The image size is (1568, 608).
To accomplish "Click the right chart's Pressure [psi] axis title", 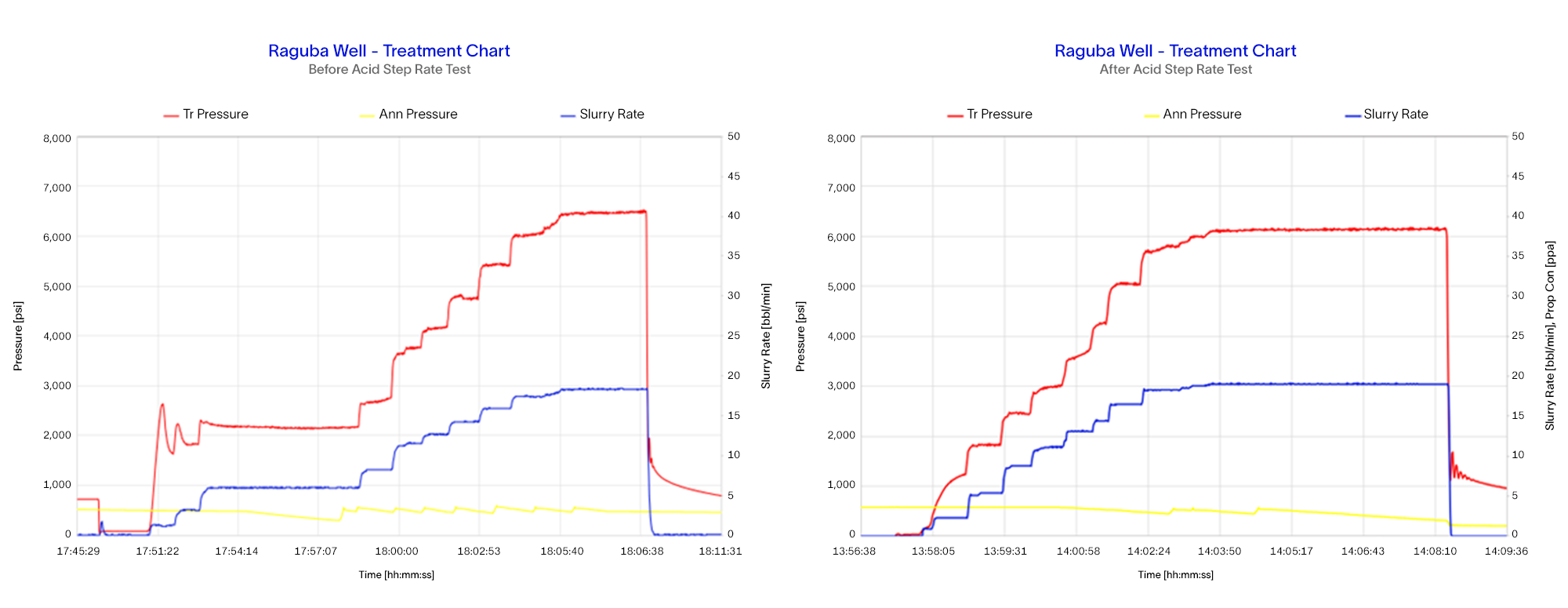I will tap(800, 336).
